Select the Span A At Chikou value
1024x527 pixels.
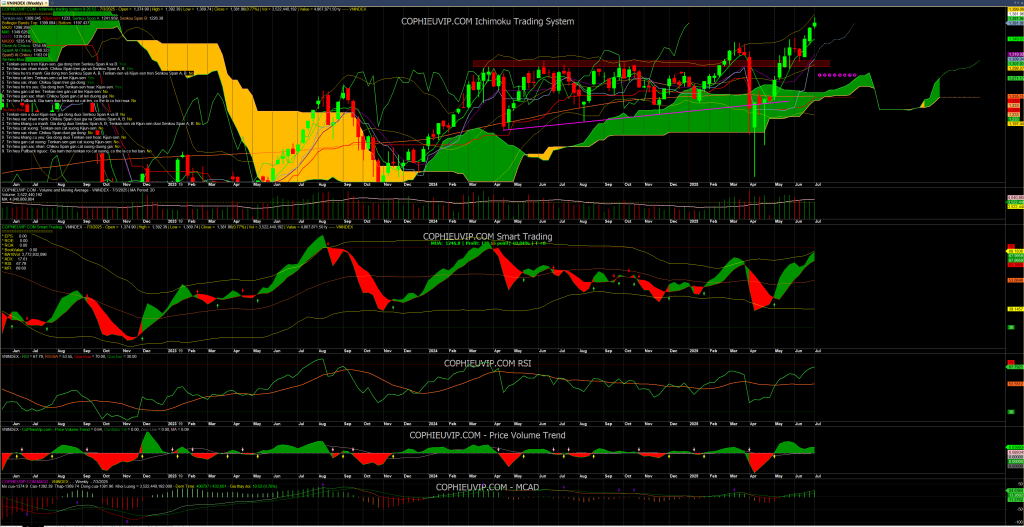(41, 50)
